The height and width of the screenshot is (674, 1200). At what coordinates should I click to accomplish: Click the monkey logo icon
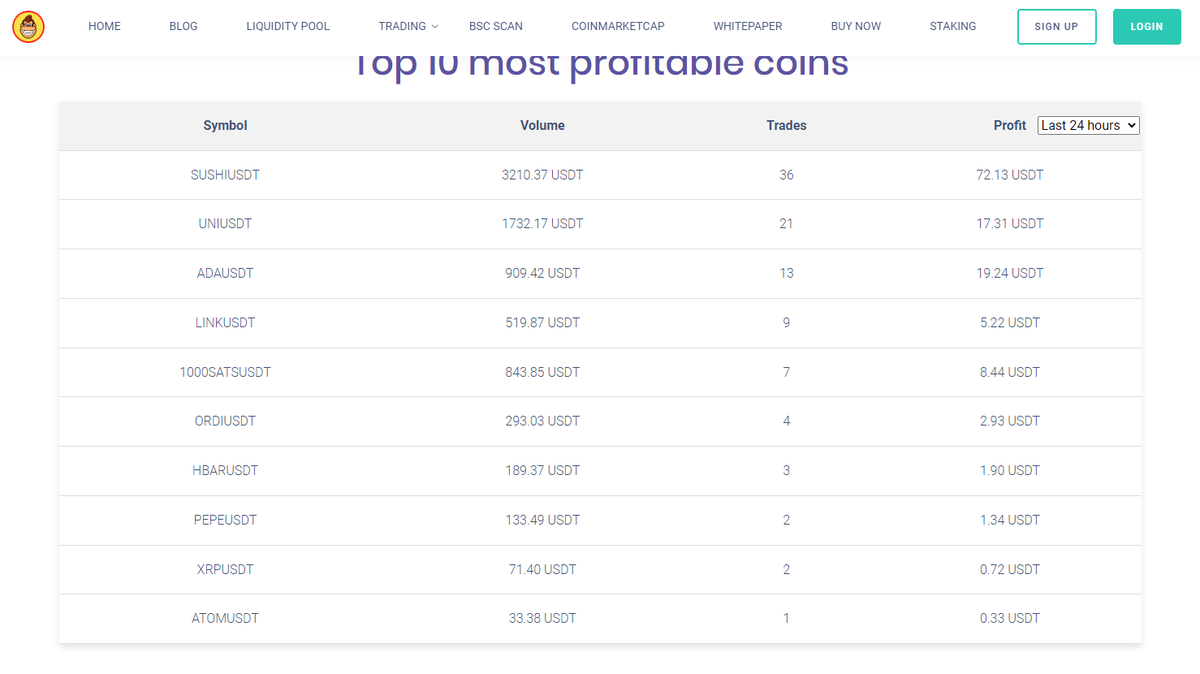pyautogui.click(x=28, y=26)
